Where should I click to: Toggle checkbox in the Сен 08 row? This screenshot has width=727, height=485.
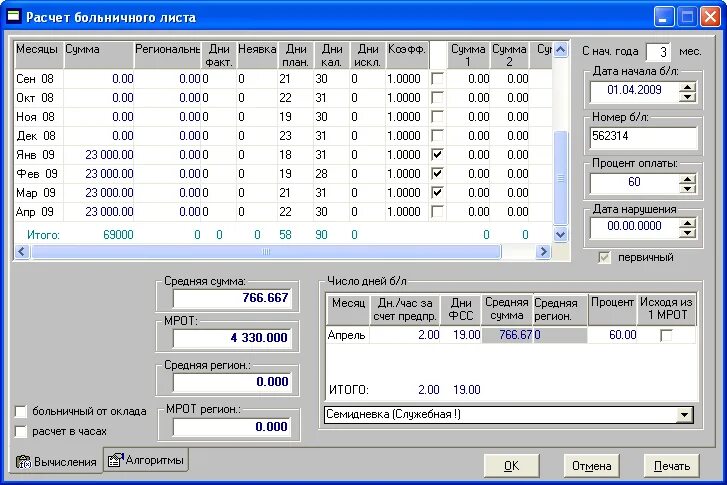[x=437, y=79]
